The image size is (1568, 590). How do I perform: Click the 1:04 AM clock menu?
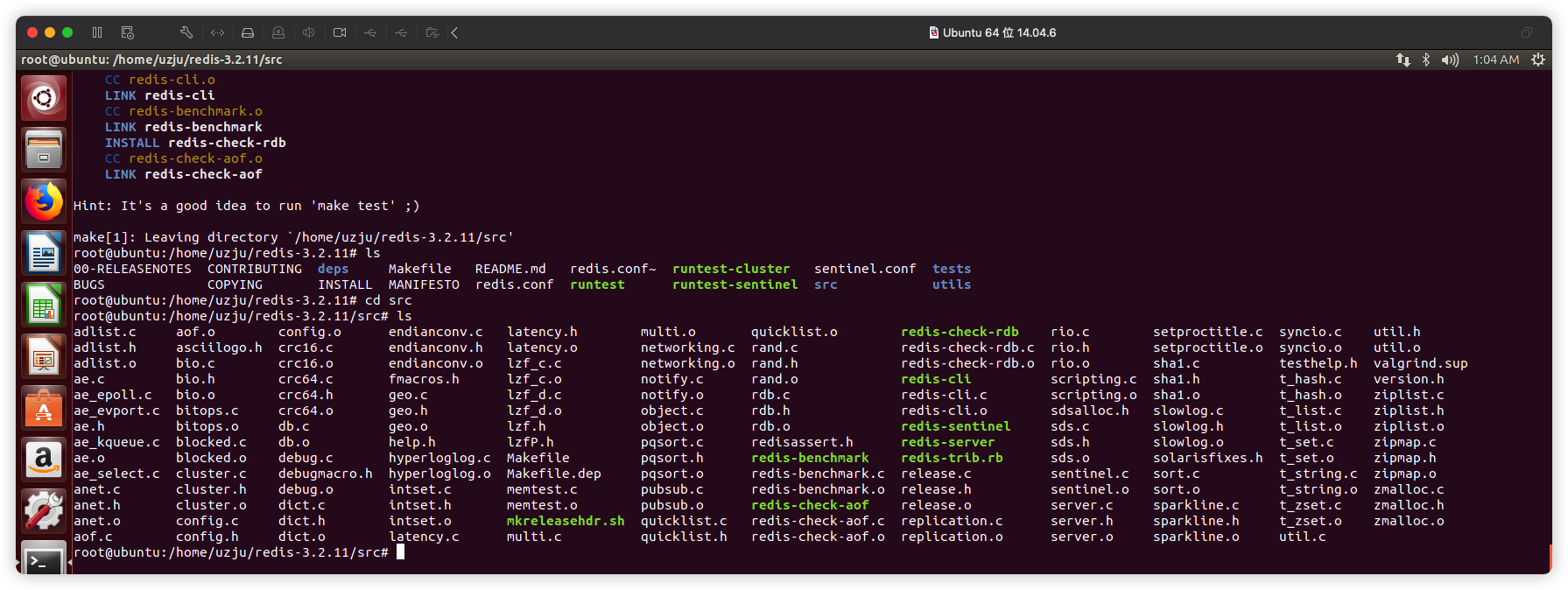point(1495,60)
